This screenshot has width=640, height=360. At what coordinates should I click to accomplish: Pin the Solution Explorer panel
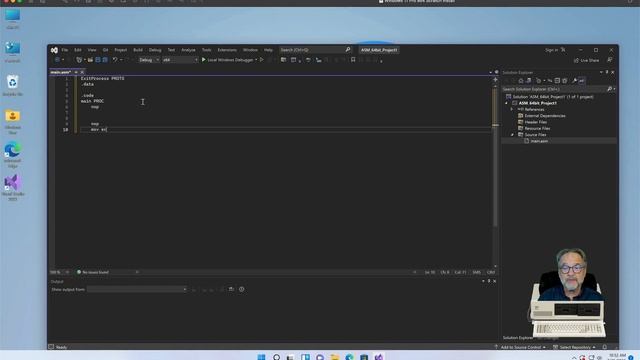(607, 72)
